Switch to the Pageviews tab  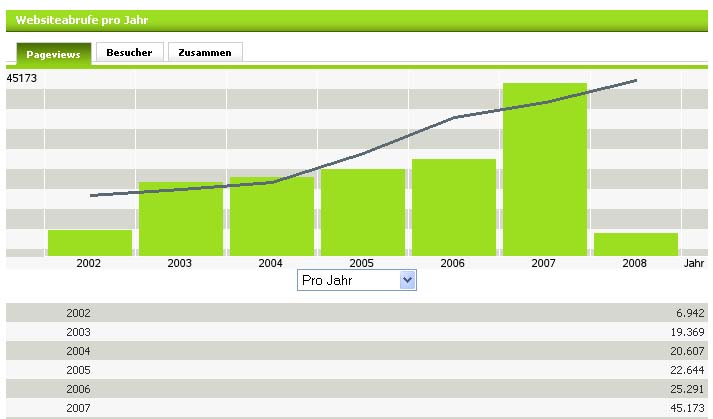(x=53, y=54)
